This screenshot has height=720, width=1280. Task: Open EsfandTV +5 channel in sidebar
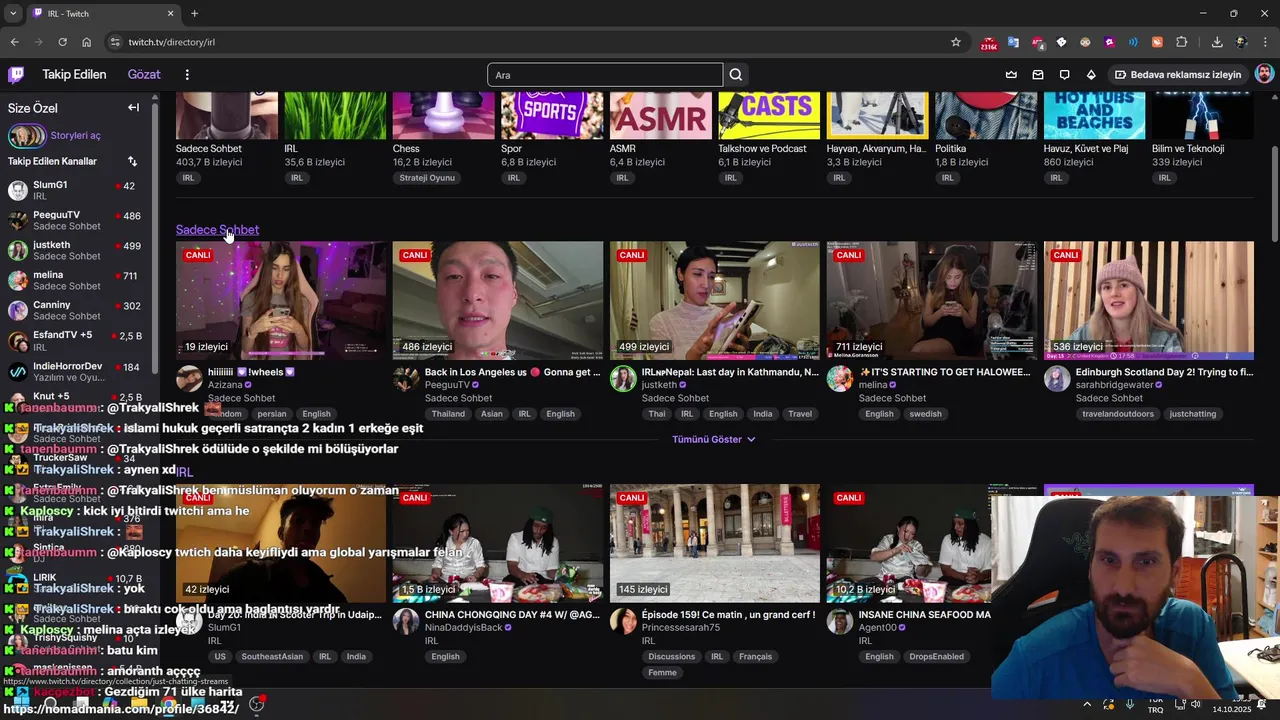point(78,341)
